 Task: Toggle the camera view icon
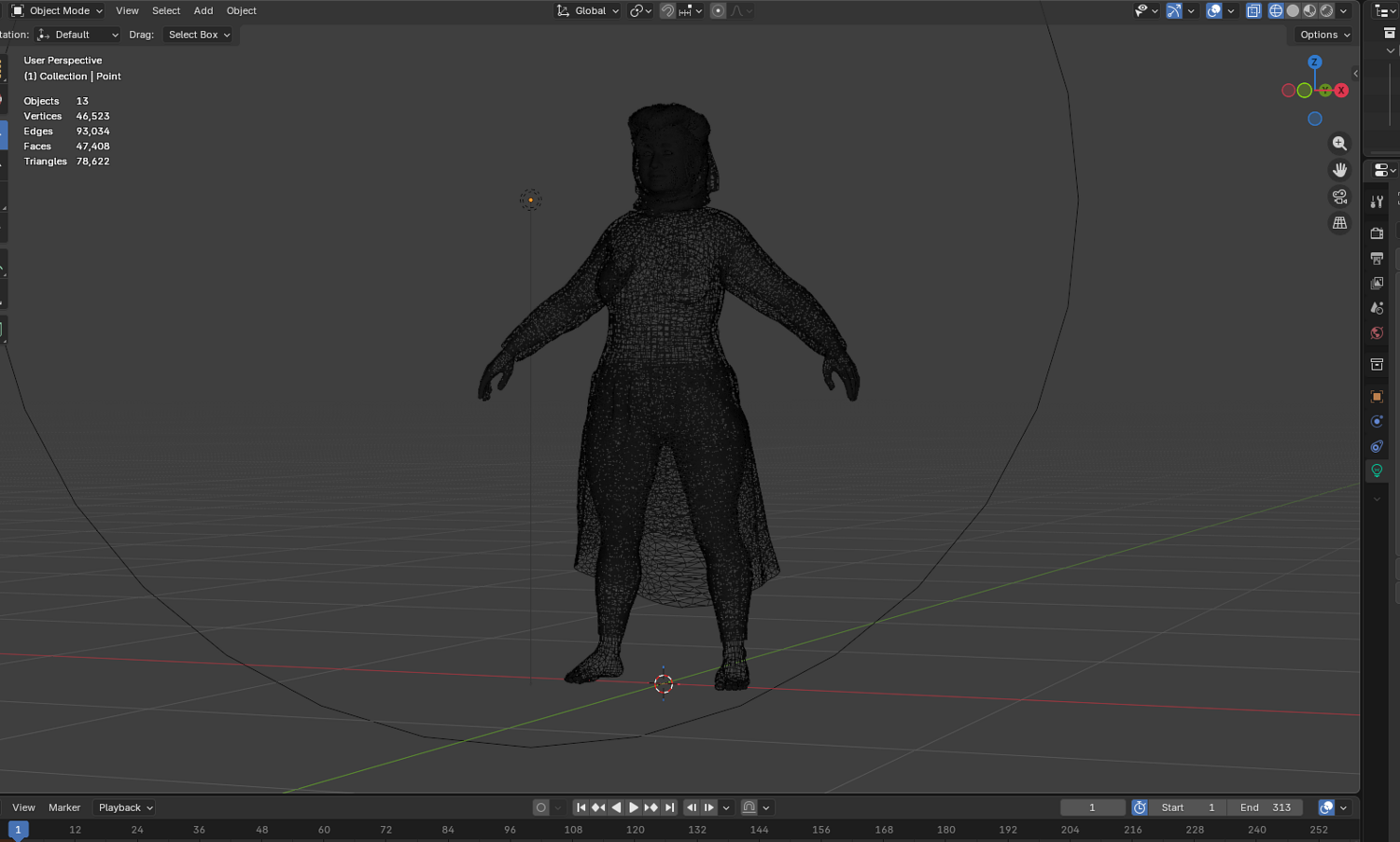[x=1339, y=197]
